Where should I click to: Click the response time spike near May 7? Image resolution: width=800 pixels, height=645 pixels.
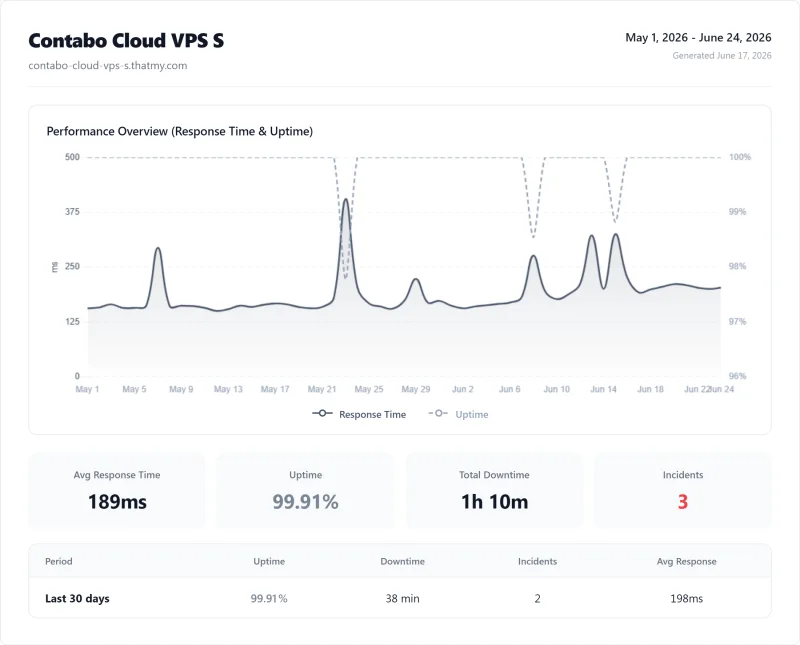pos(158,249)
